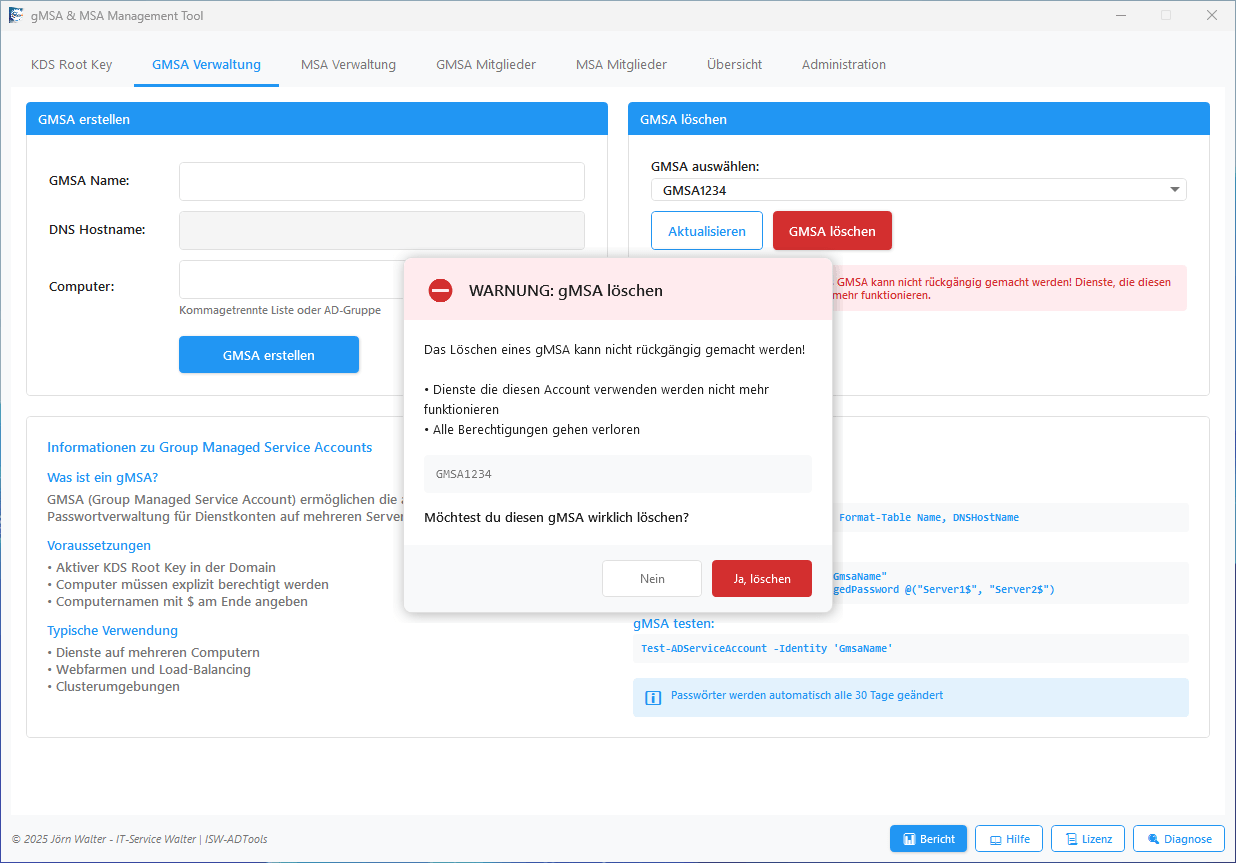Select the Übersicht tab
1236x863 pixels.
[734, 65]
